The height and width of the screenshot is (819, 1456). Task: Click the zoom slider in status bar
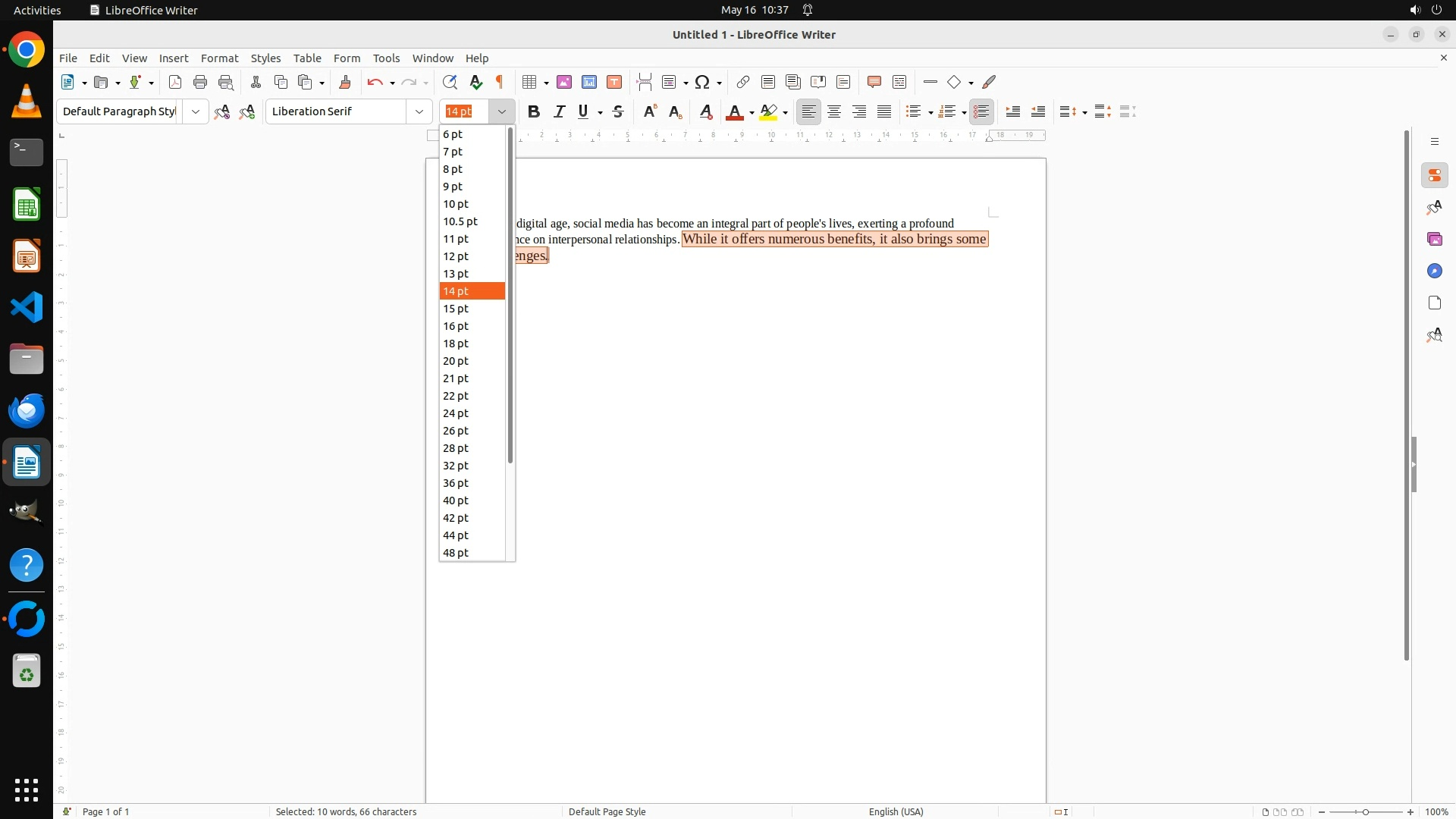click(x=1365, y=811)
